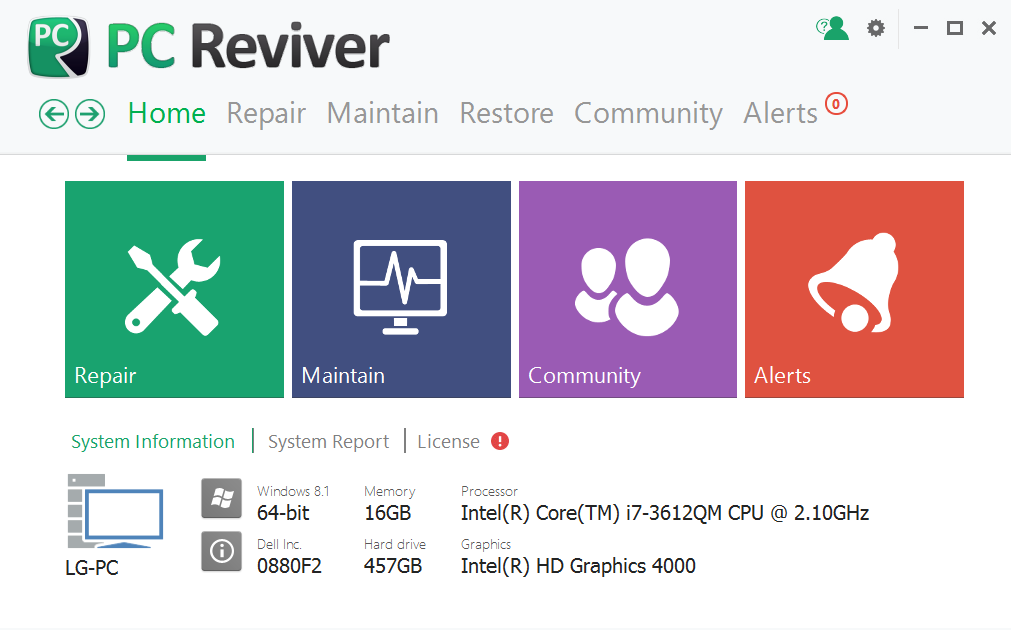Open the Community tile with people icon

[x=628, y=290]
